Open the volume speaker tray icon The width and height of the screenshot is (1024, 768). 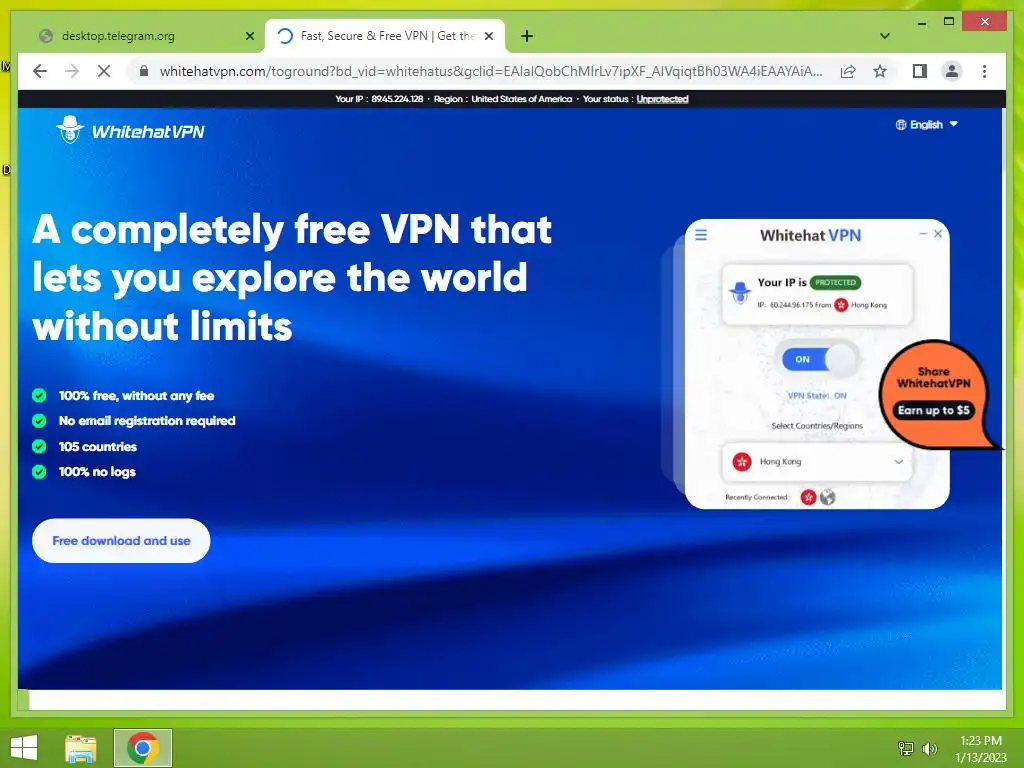(929, 748)
